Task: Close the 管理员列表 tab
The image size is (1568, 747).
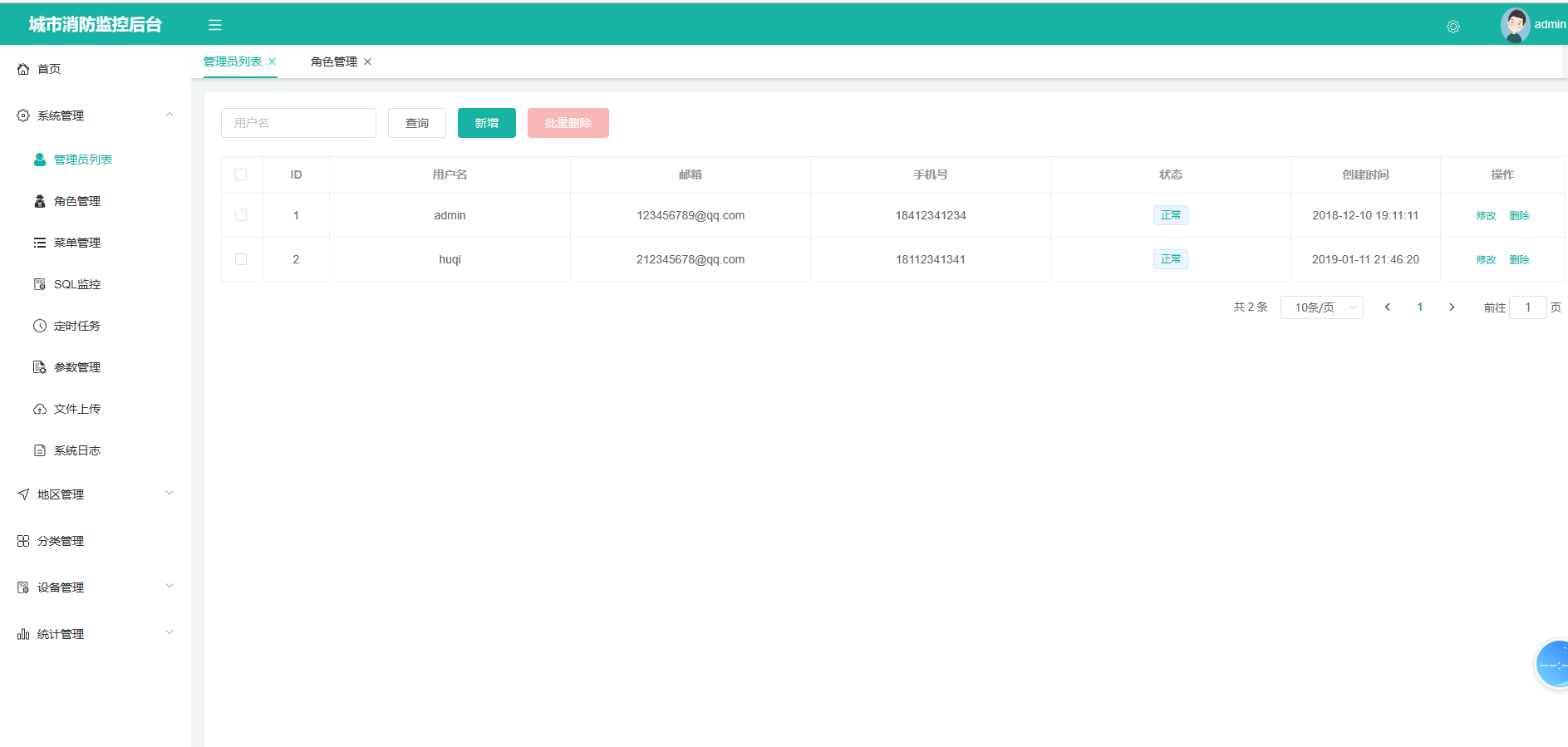Action: pos(272,61)
